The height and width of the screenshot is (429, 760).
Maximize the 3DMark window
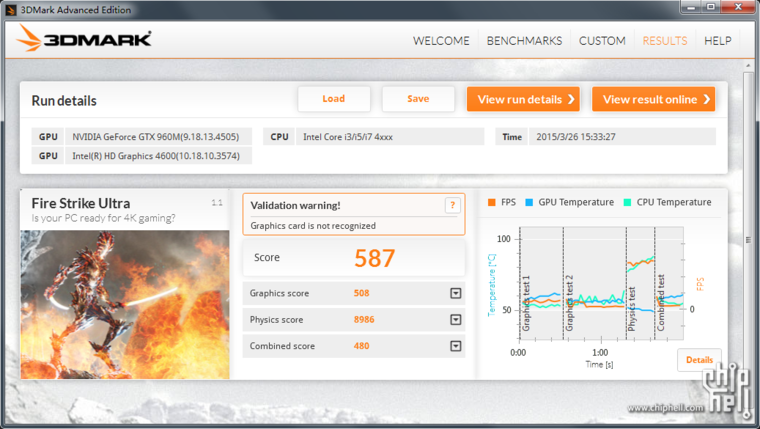point(711,7)
